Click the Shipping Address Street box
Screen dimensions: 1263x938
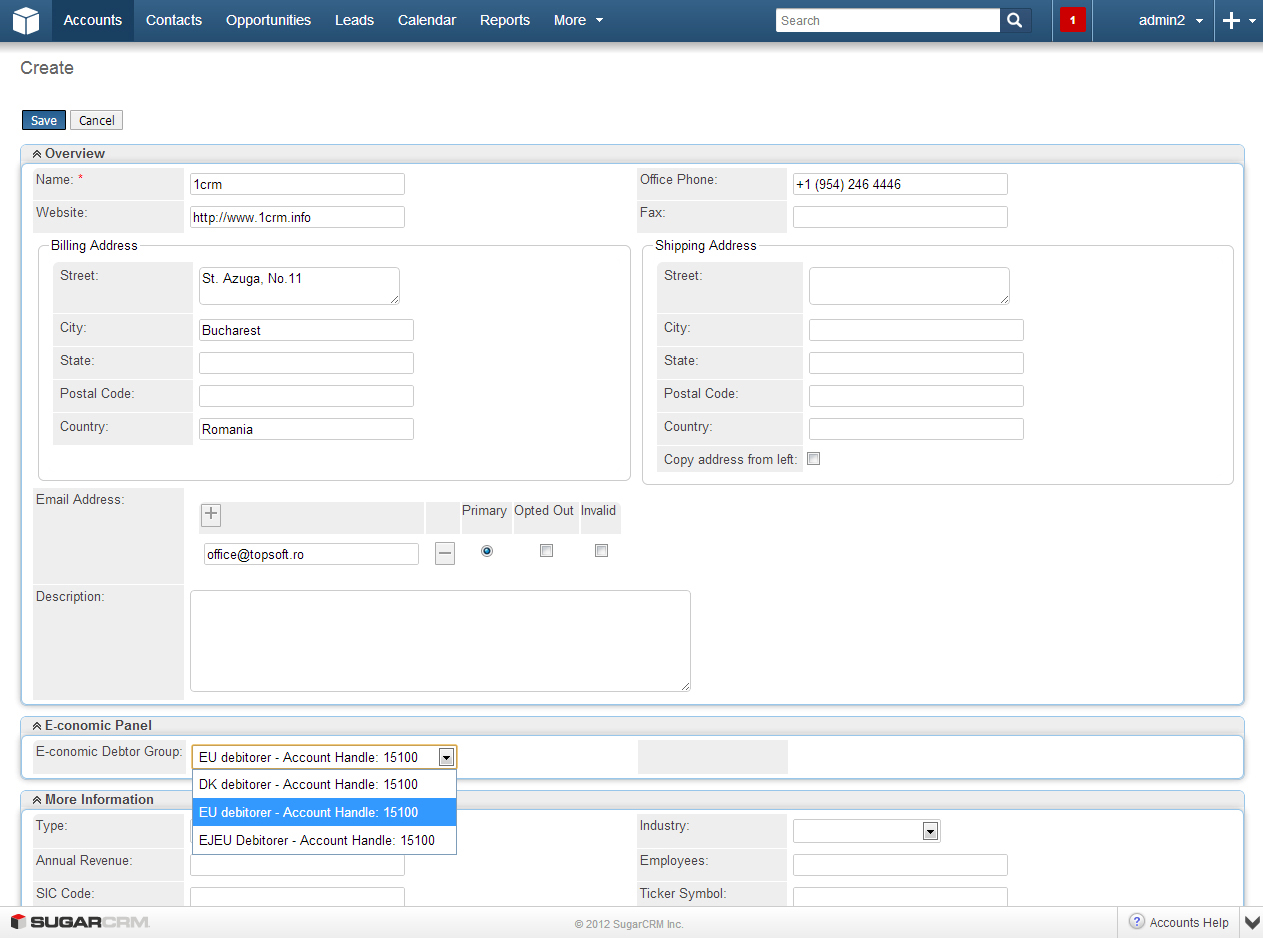click(909, 286)
